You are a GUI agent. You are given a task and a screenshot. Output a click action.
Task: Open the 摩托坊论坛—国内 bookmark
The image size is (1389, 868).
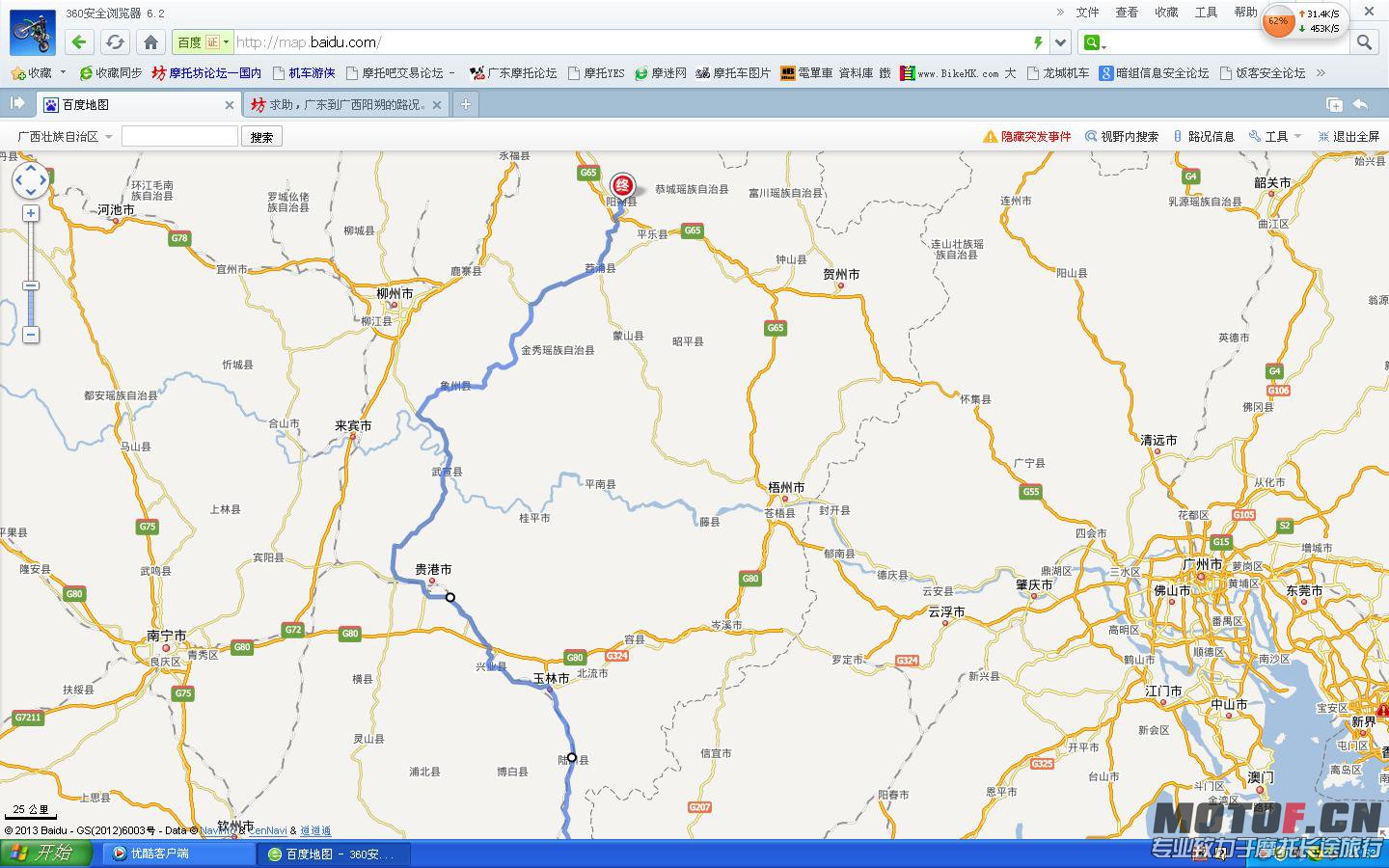pos(206,73)
